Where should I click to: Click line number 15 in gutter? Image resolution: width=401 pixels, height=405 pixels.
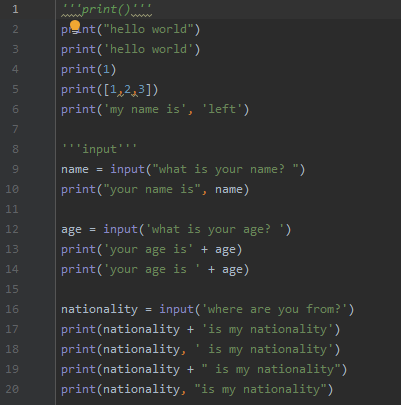click(x=12, y=289)
